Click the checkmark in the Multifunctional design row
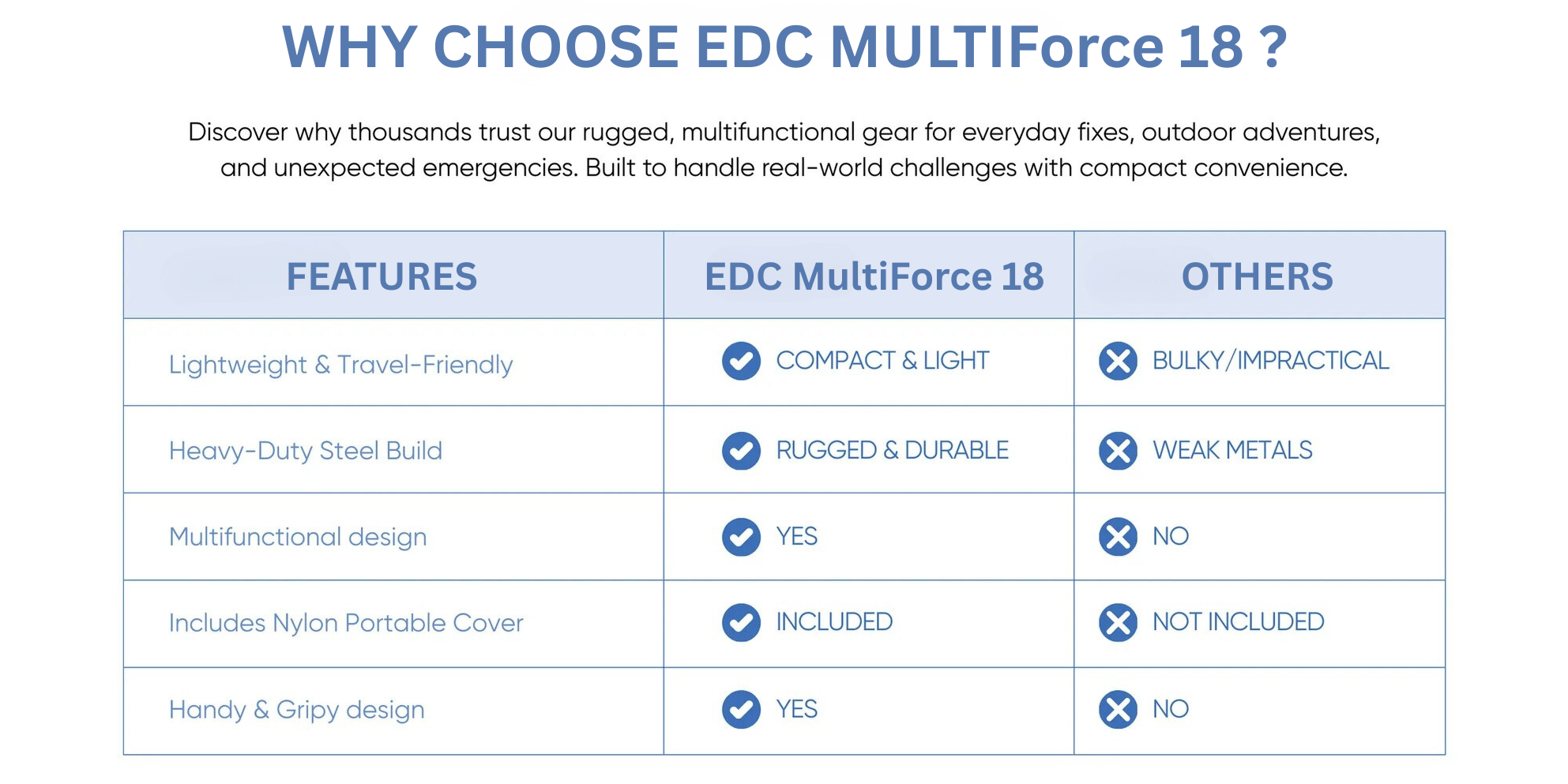The height and width of the screenshot is (784, 1568). coord(740,537)
